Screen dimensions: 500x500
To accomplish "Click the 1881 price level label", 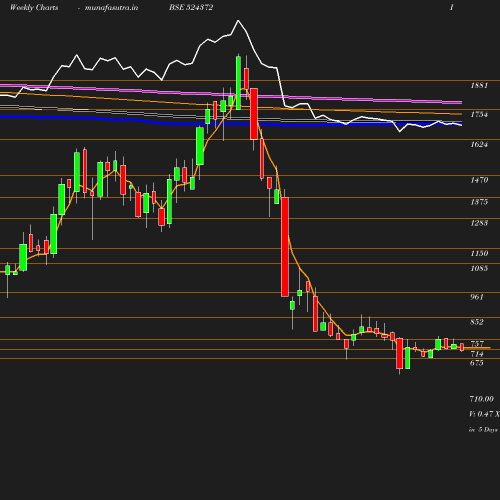I will pyautogui.click(x=479, y=85).
